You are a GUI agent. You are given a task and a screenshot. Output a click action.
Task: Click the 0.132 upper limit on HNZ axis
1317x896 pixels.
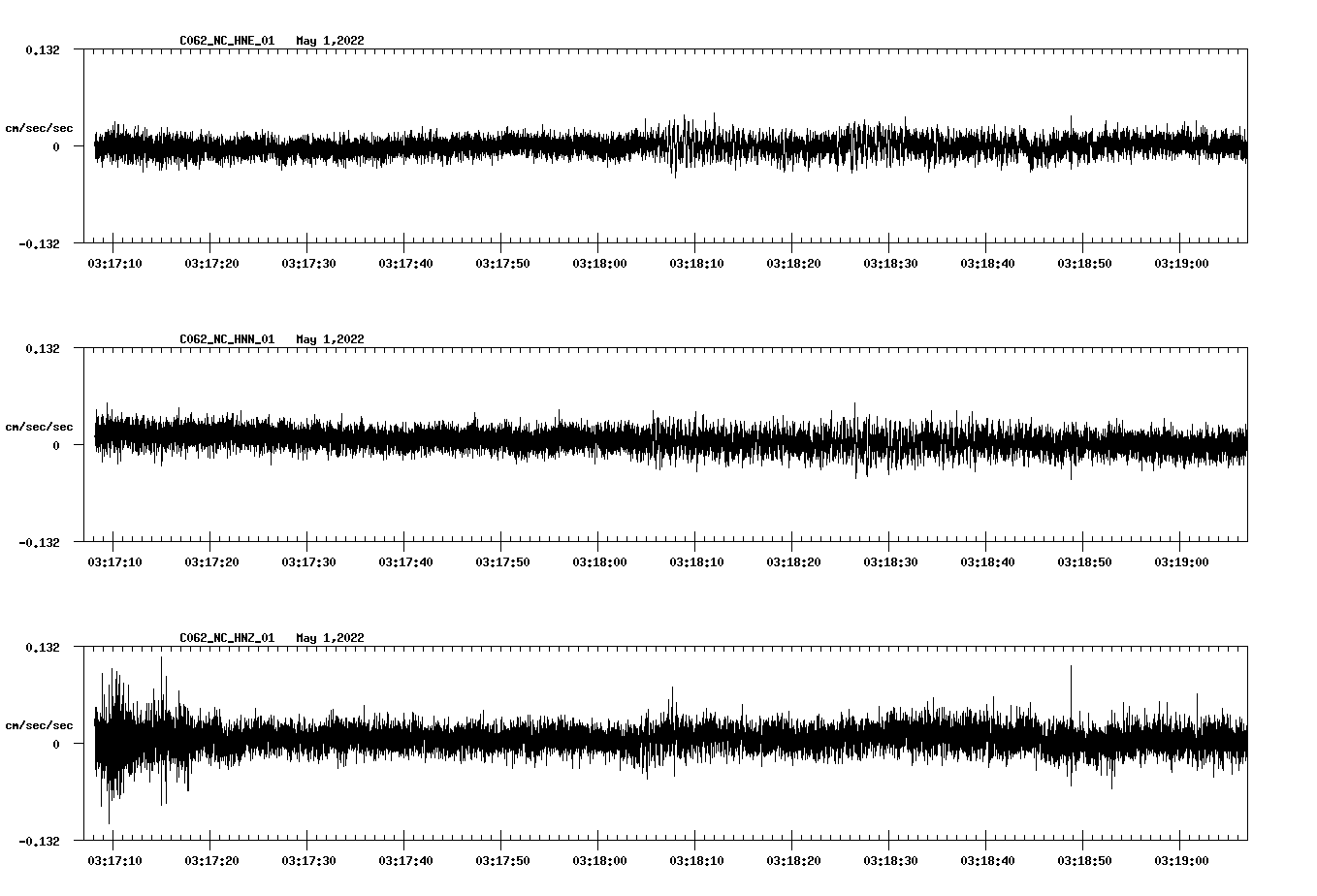point(43,647)
